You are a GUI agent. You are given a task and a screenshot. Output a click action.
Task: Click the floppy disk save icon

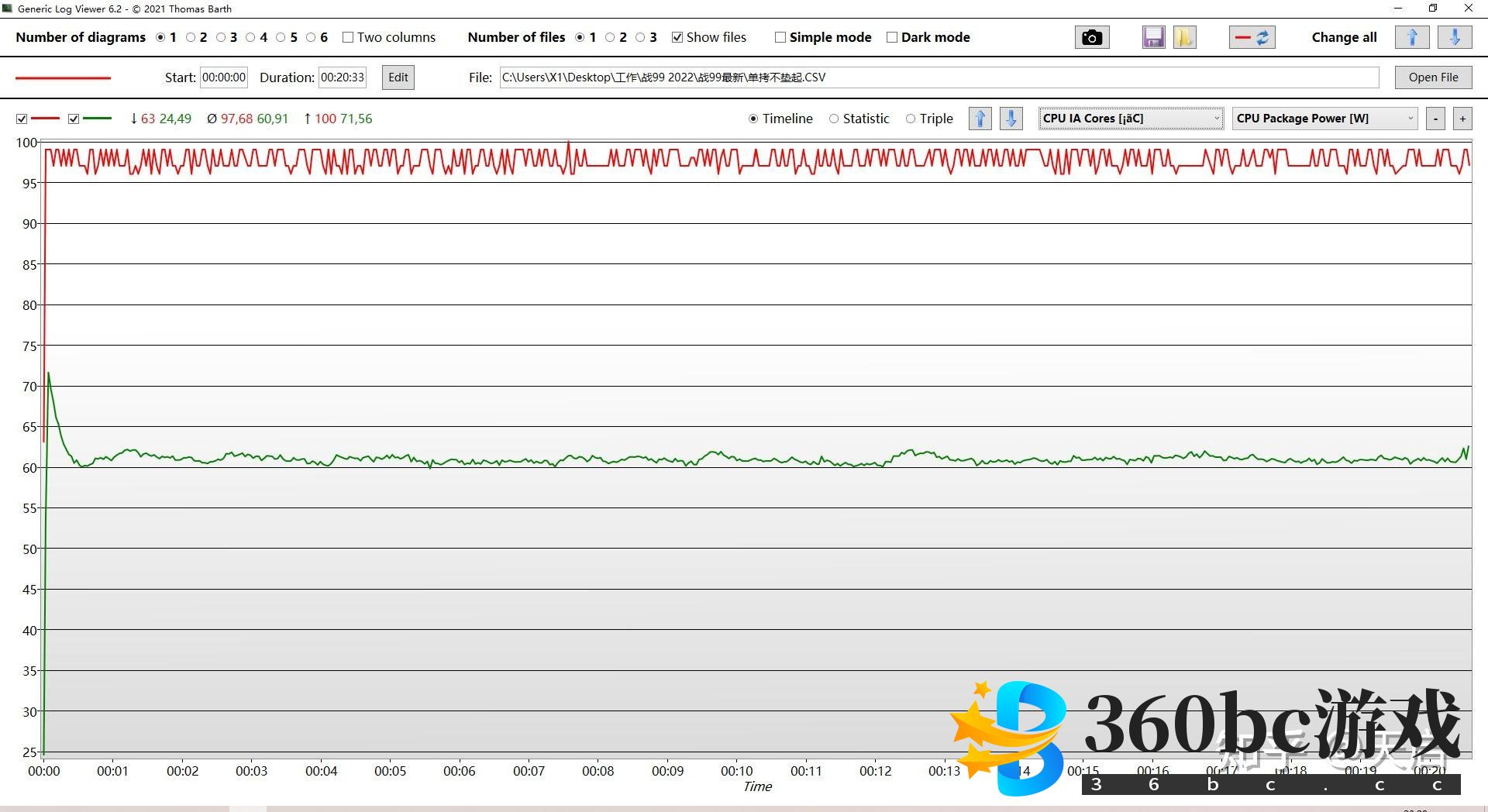(1153, 37)
